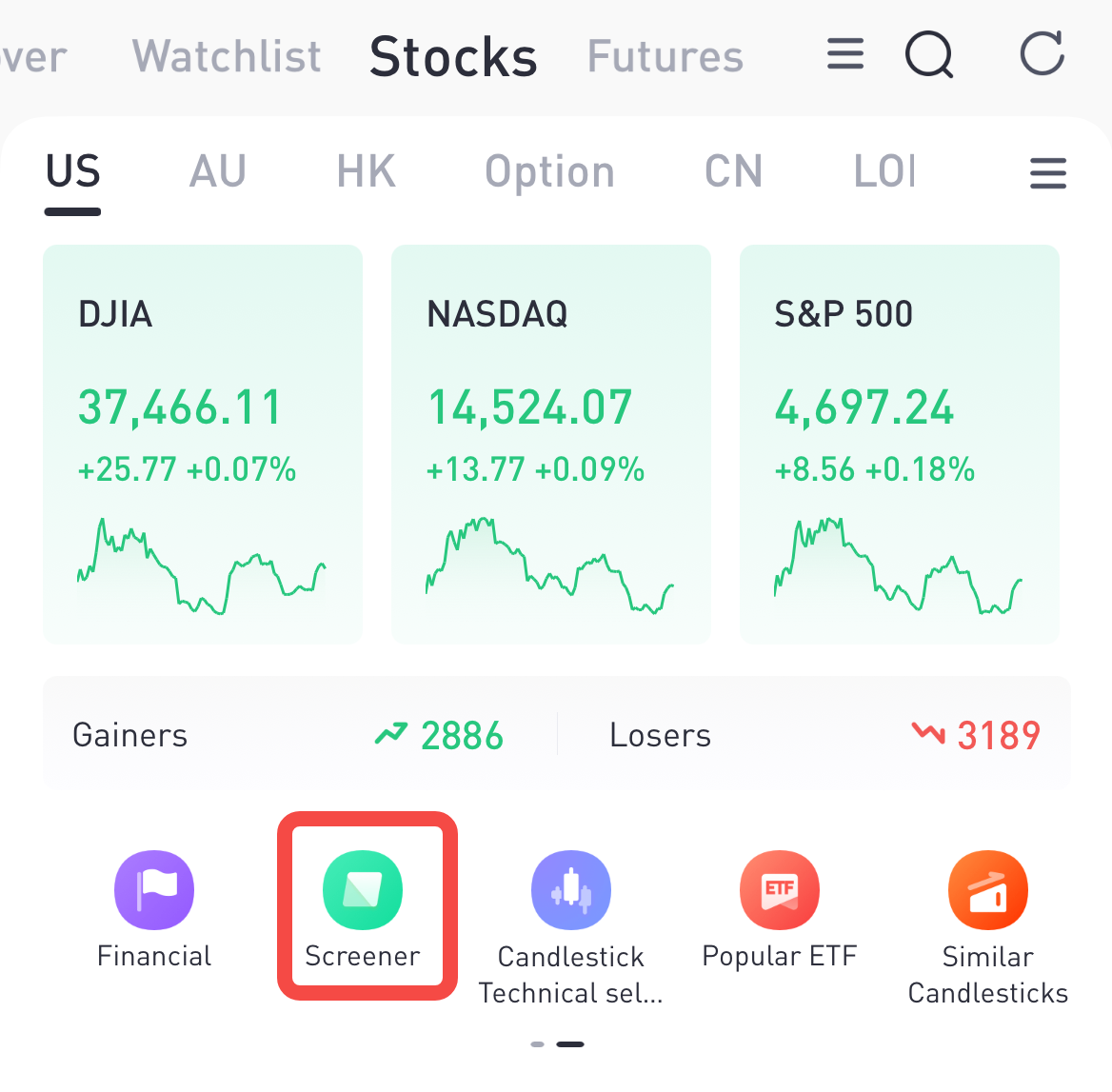
Task: Open the top header hamburger menu
Action: (844, 54)
